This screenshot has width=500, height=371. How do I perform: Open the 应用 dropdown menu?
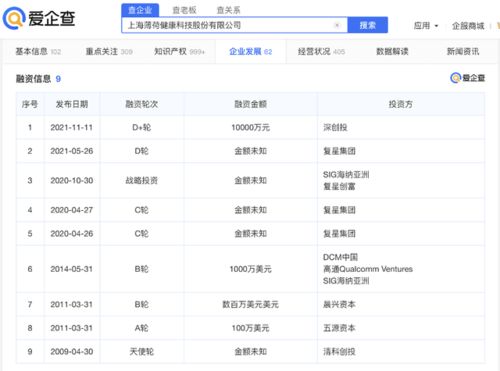[x=426, y=26]
